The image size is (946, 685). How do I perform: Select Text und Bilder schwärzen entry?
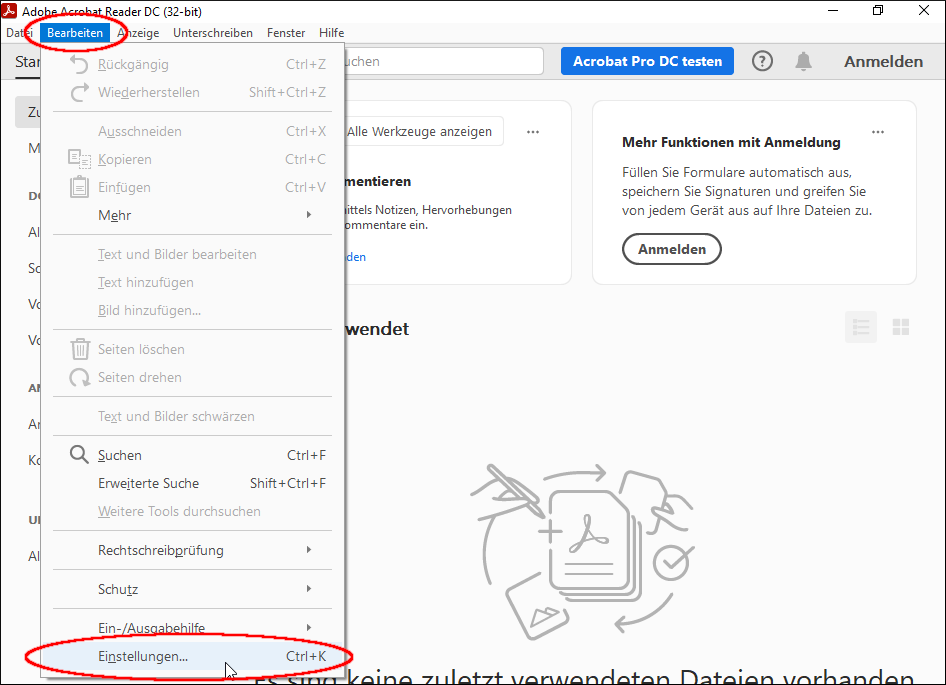(193, 416)
